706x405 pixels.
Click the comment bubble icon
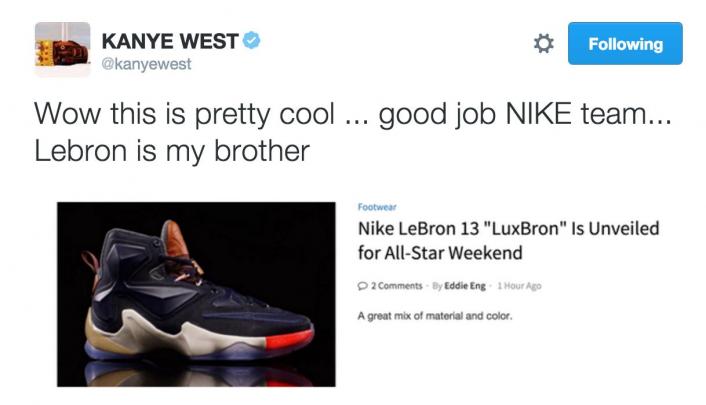[x=362, y=286]
